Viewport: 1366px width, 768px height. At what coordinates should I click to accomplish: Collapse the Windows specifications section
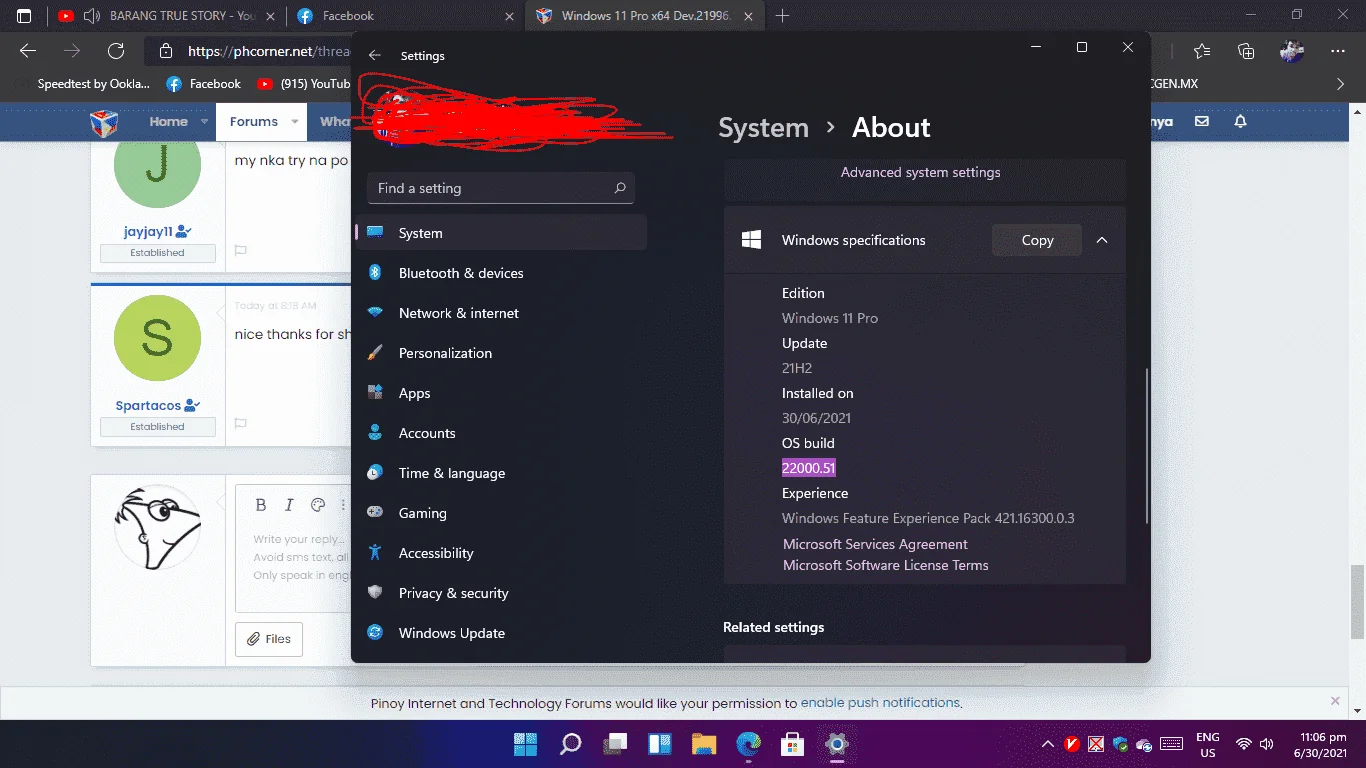[1102, 240]
